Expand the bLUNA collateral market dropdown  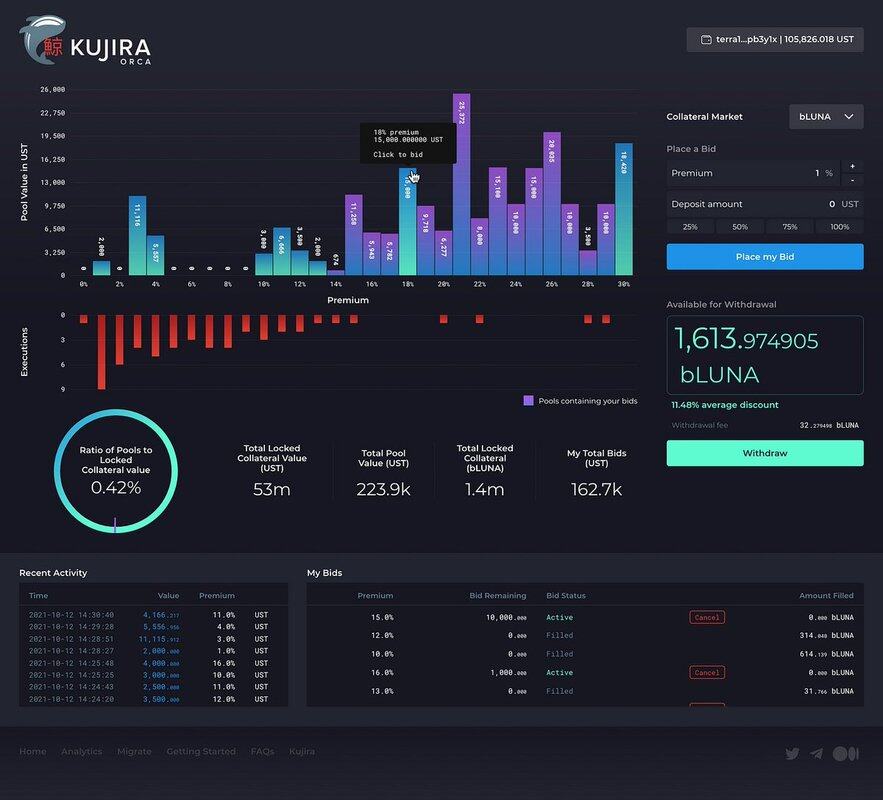(x=826, y=117)
